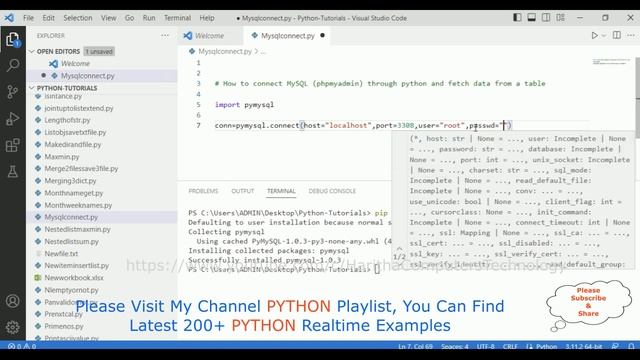Open Nestedlistmaxmin.py file

tap(77, 229)
